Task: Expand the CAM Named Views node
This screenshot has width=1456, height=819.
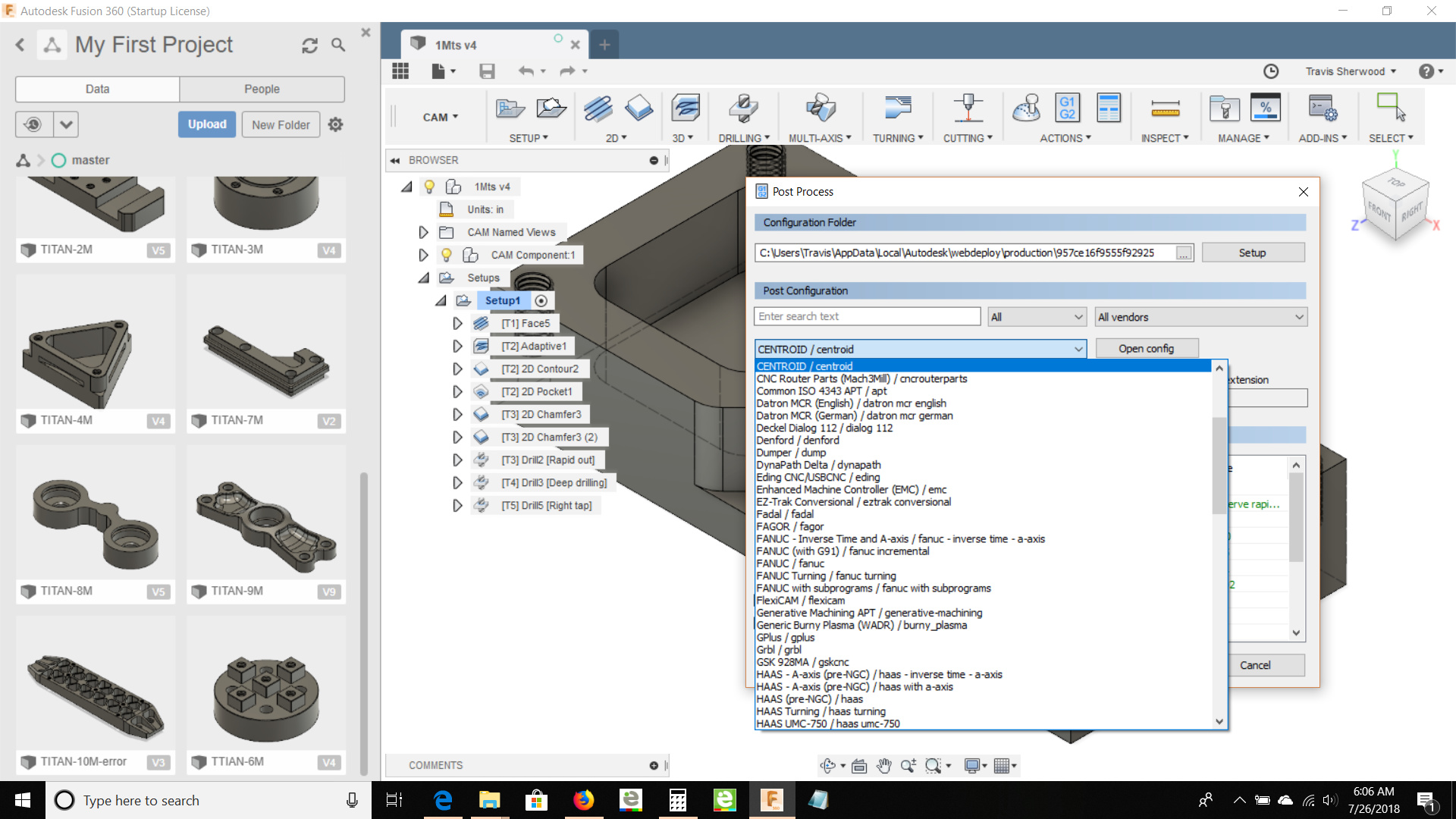Action: (423, 232)
